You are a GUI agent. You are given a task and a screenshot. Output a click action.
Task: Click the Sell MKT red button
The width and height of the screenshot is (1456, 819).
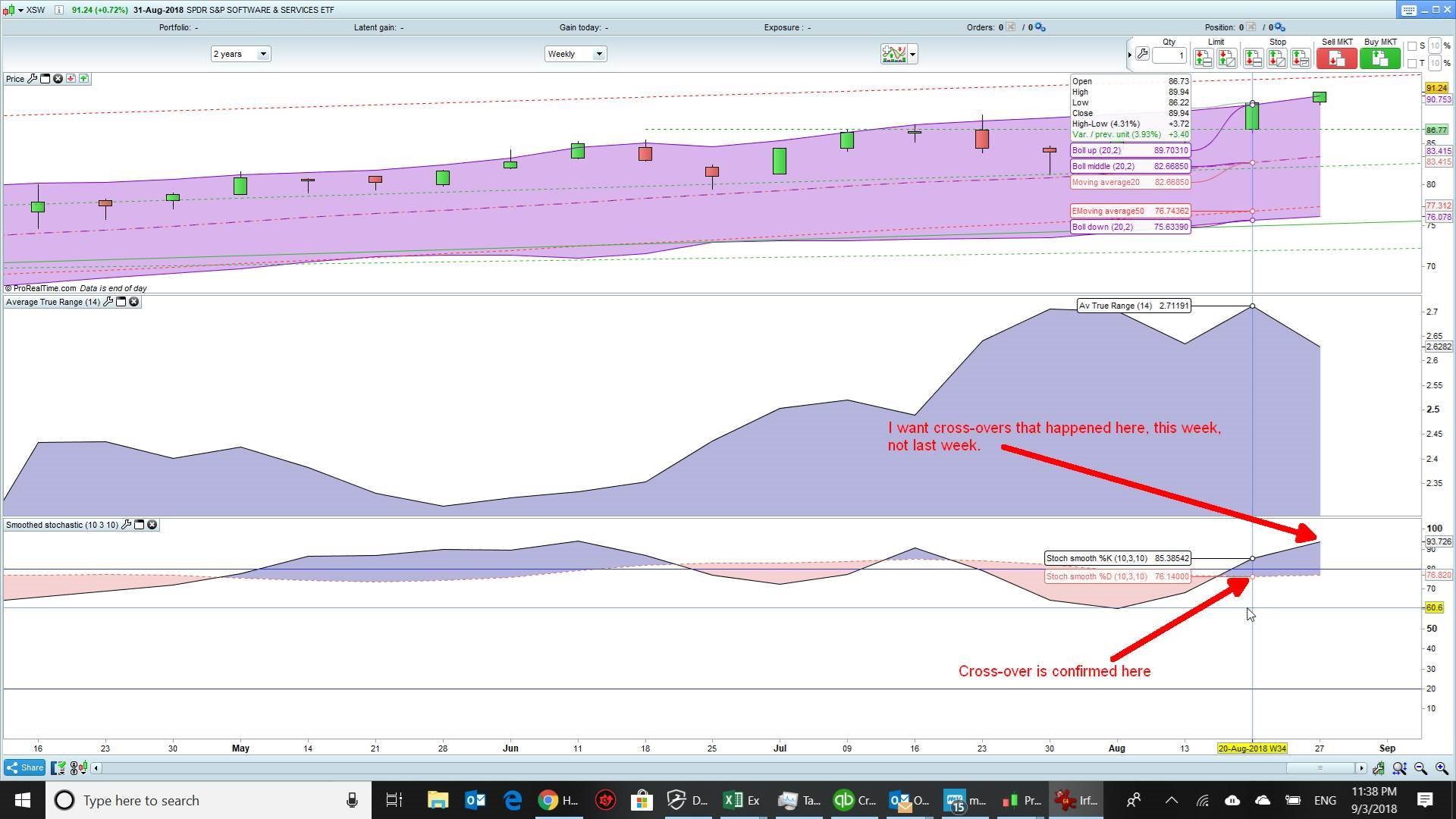[1336, 58]
